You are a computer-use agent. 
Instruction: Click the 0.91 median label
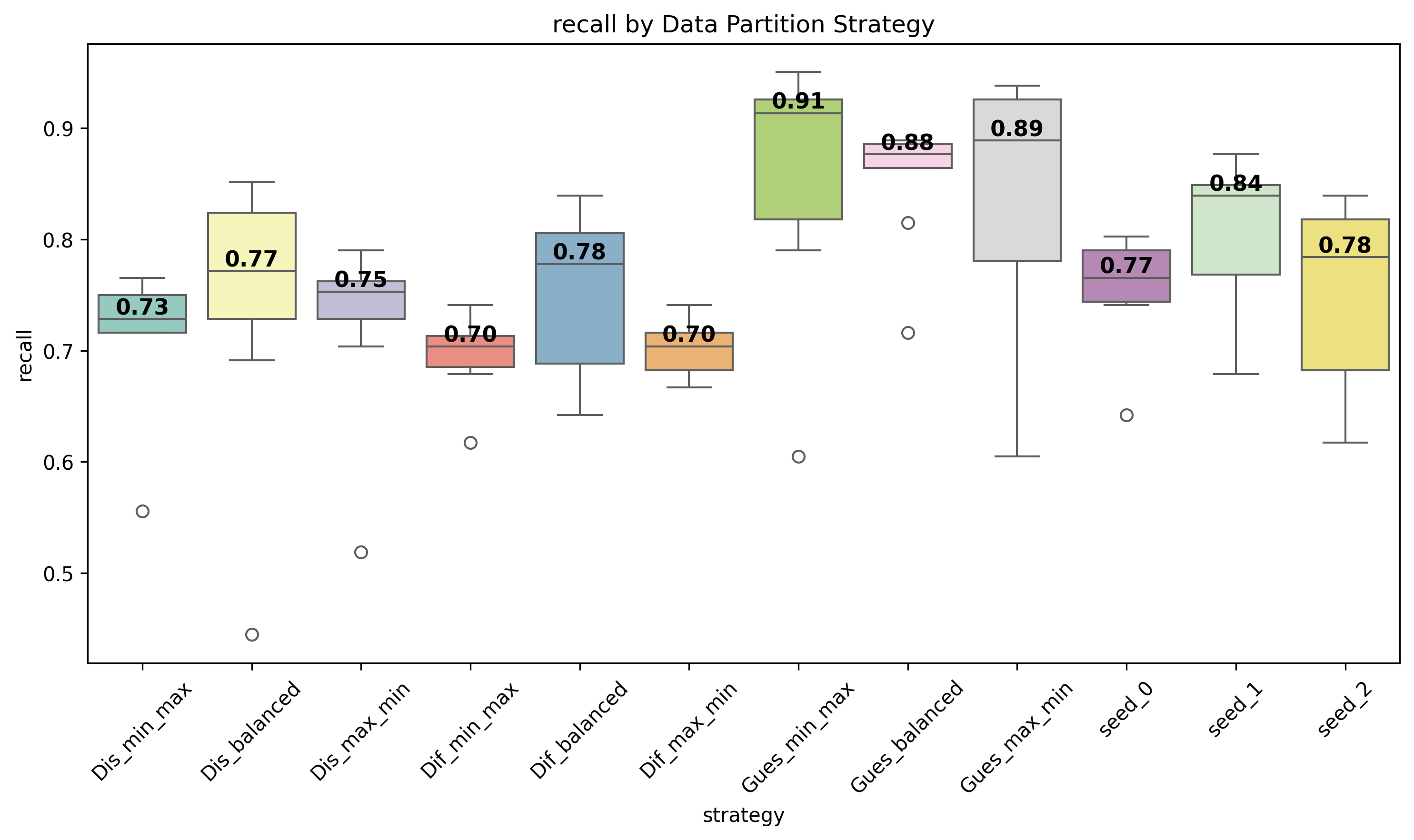coord(798,101)
